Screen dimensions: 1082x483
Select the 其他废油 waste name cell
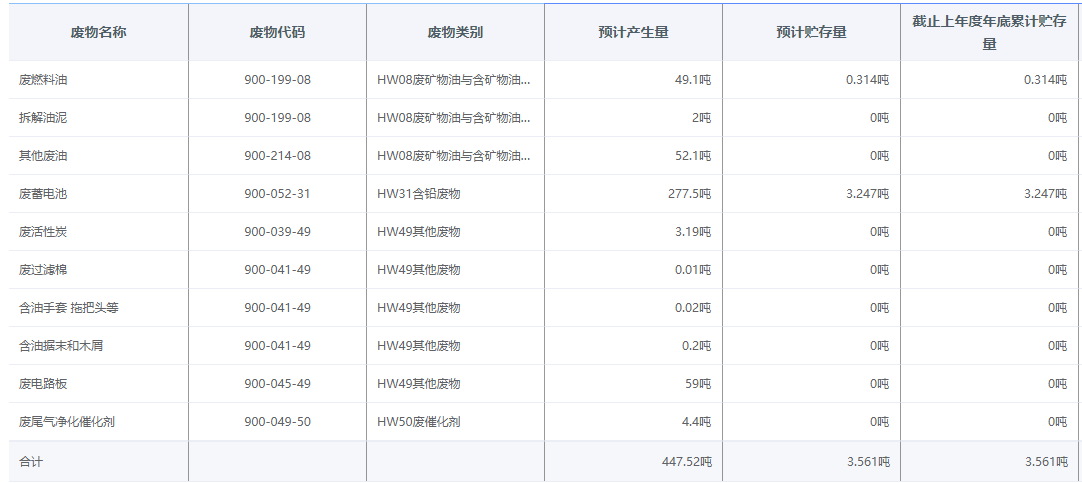tap(43, 156)
